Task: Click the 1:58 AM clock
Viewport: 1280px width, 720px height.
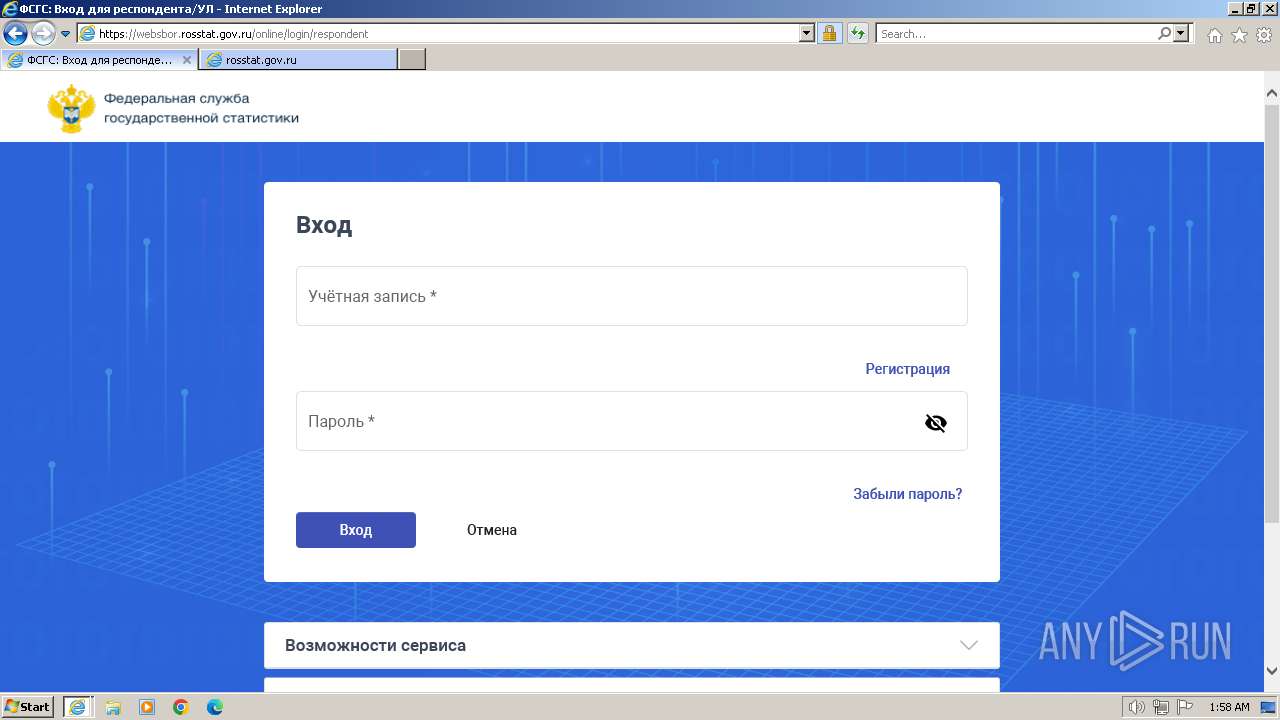Action: (1229, 707)
